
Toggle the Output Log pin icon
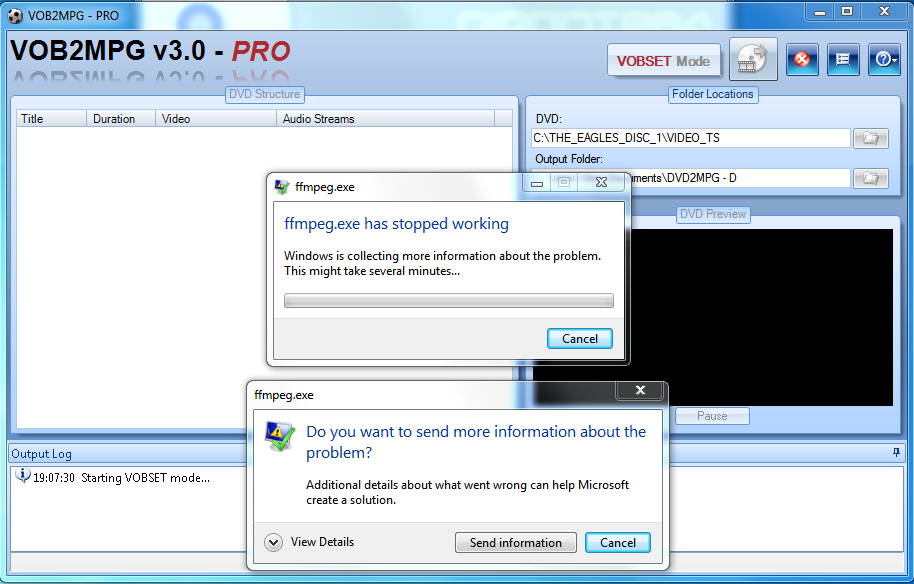point(897,453)
